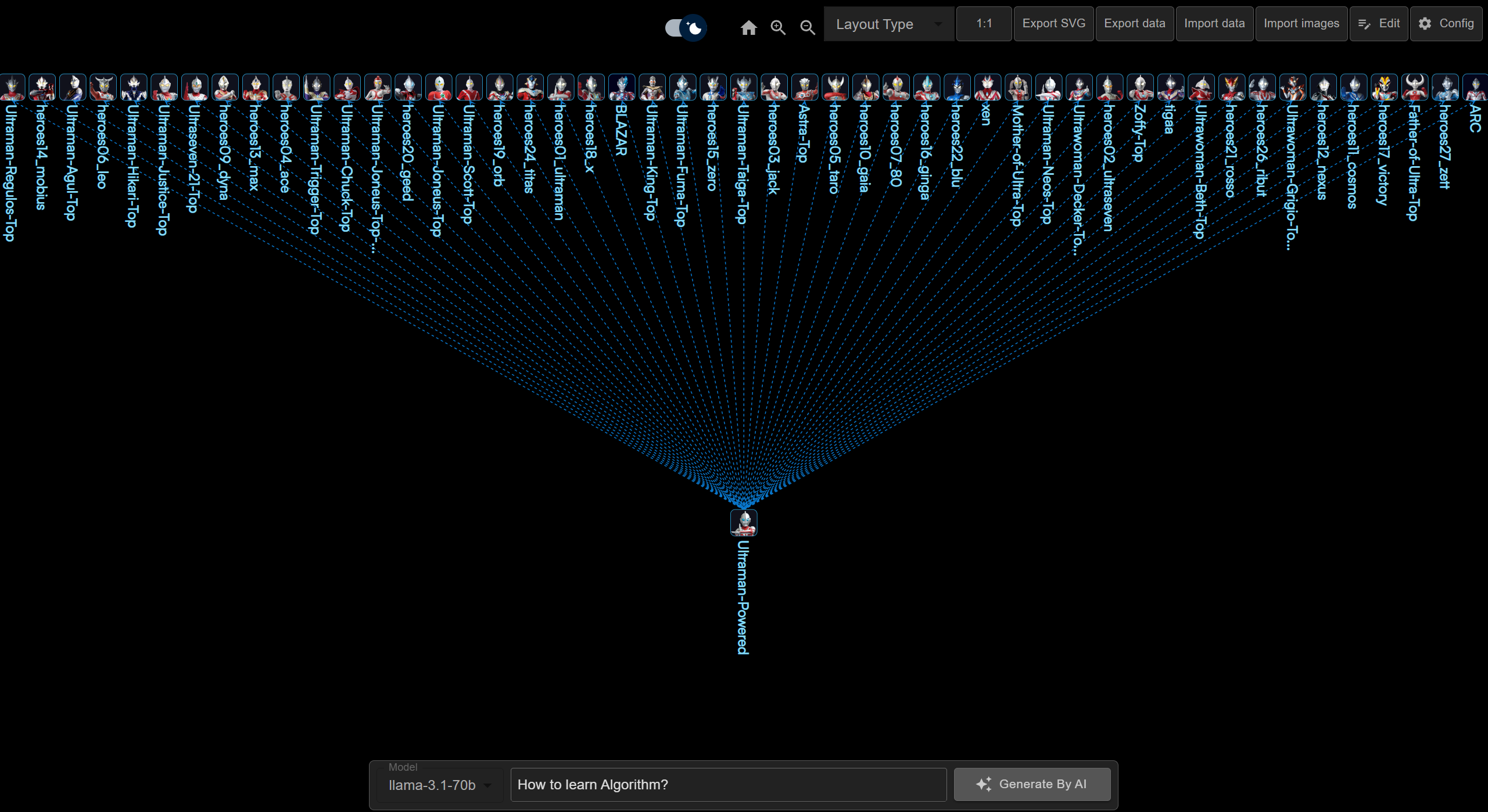Select the heroes04_ace node icon
Viewport: 1488px width, 812px height.
point(286,87)
